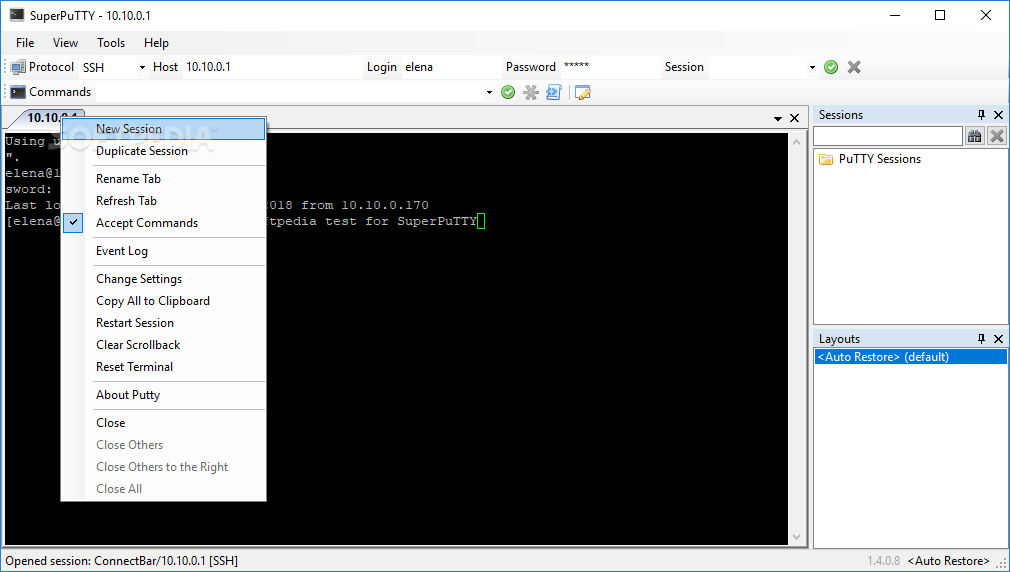Choose Reset Terminal
The image size is (1010, 572).
164,367
